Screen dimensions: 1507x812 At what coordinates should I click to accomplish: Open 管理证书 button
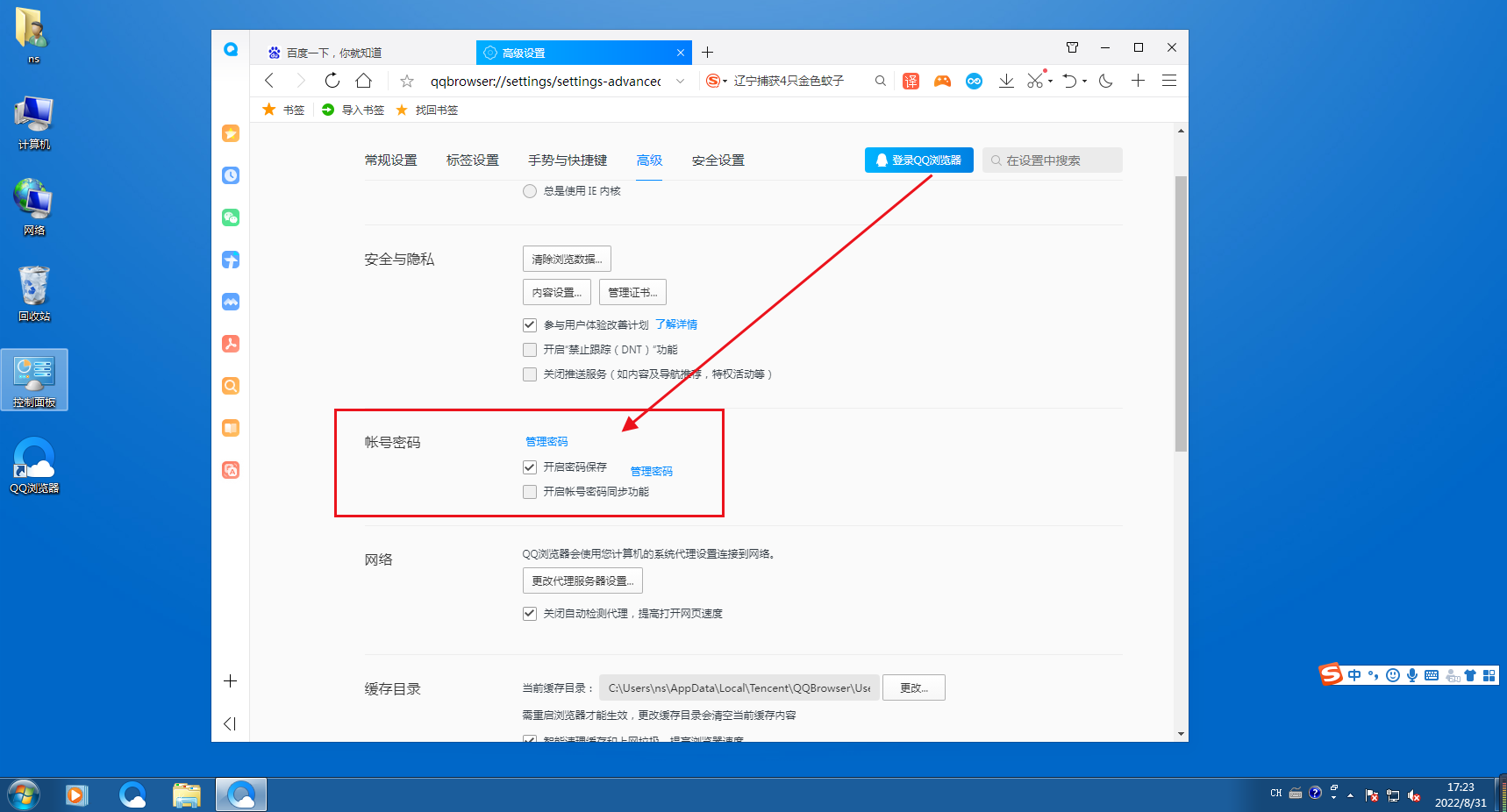633,292
